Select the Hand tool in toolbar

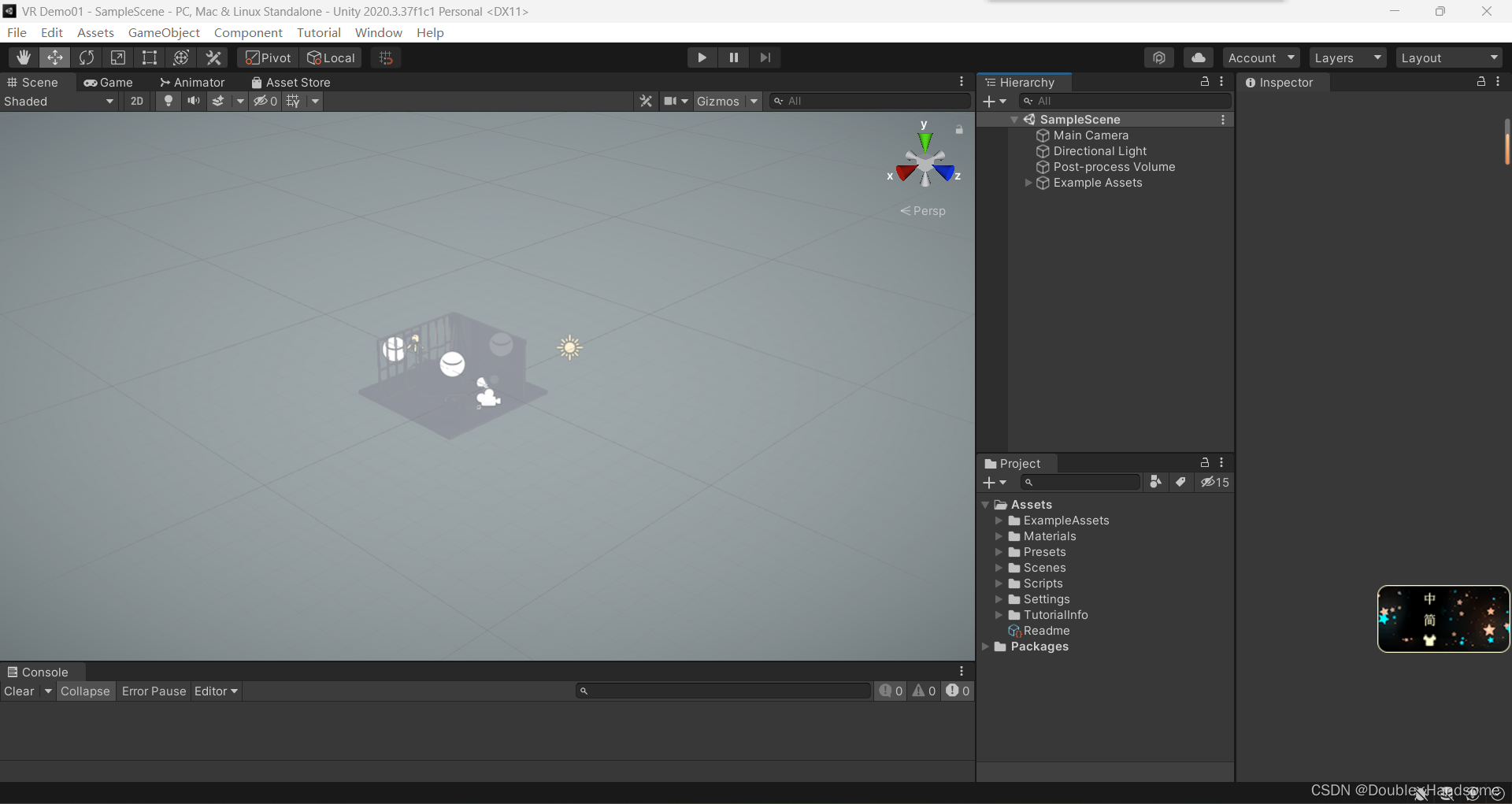24,57
